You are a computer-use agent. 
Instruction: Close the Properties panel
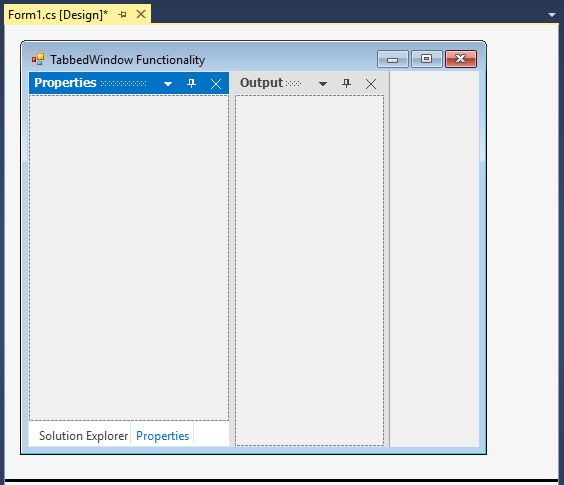pyautogui.click(x=216, y=84)
